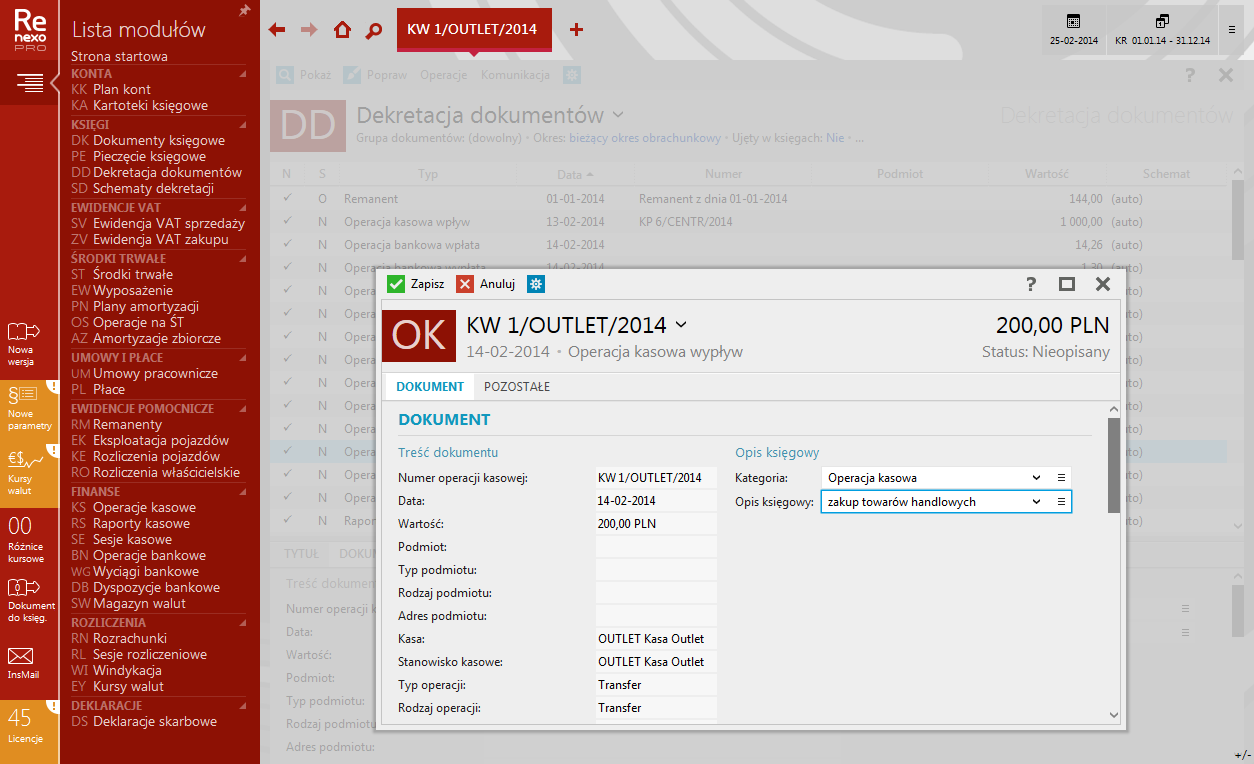Open Plan kont in module list
This screenshot has width=1254, height=764.
(121, 89)
